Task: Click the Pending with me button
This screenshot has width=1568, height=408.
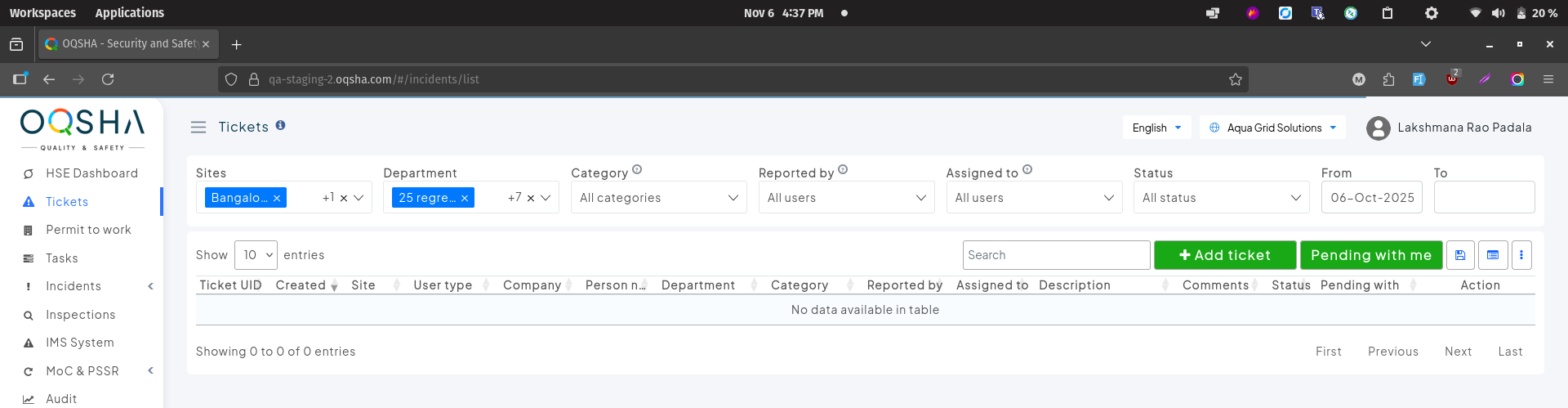Action: tap(1370, 255)
